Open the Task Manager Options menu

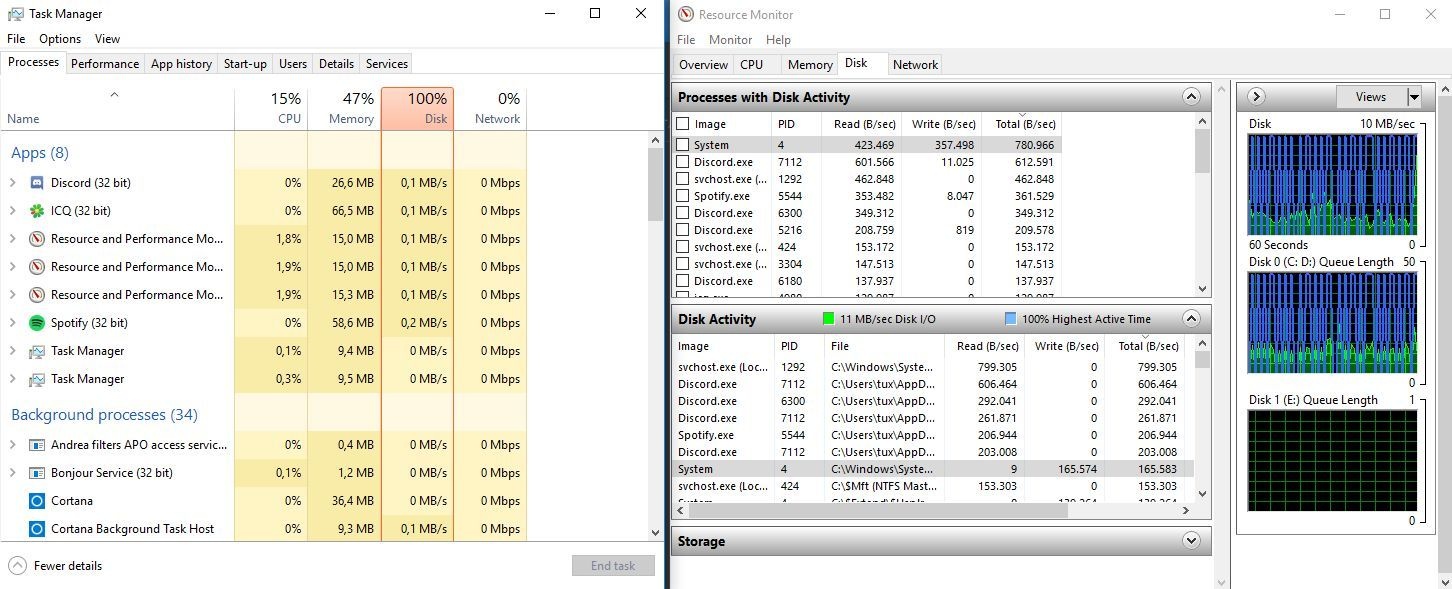(60, 39)
